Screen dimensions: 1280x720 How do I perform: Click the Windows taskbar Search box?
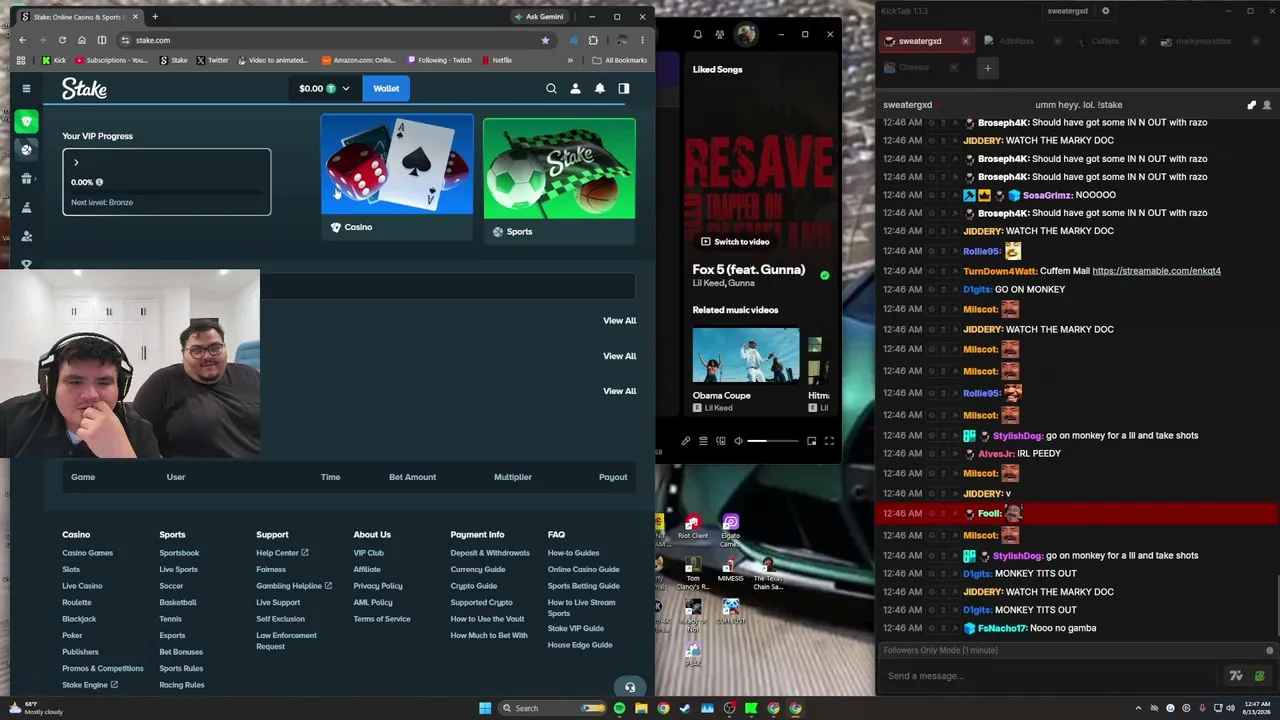[x=553, y=708]
